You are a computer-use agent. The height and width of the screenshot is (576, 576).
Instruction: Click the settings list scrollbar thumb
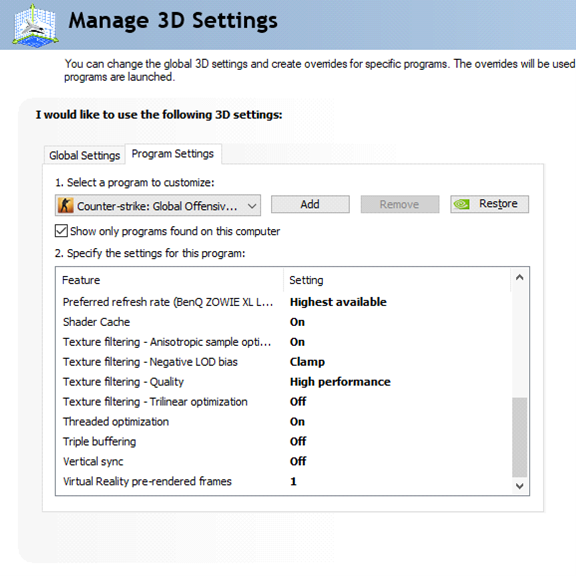click(x=519, y=437)
